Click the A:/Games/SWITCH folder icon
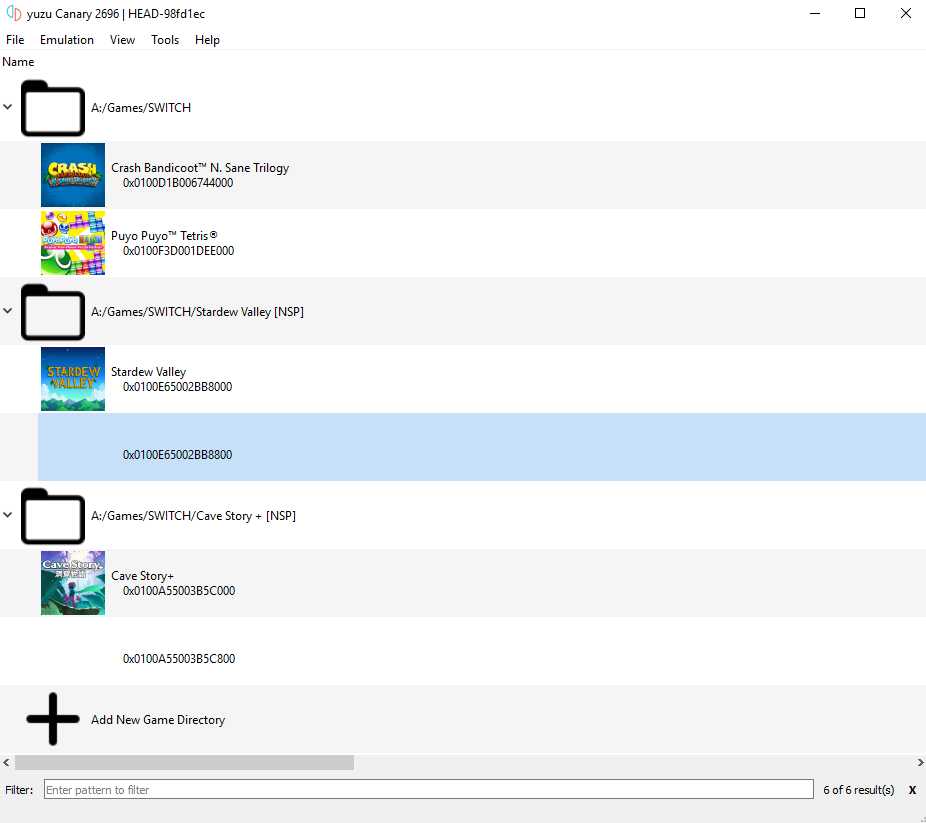Image resolution: width=926 pixels, height=823 pixels. pos(53,108)
